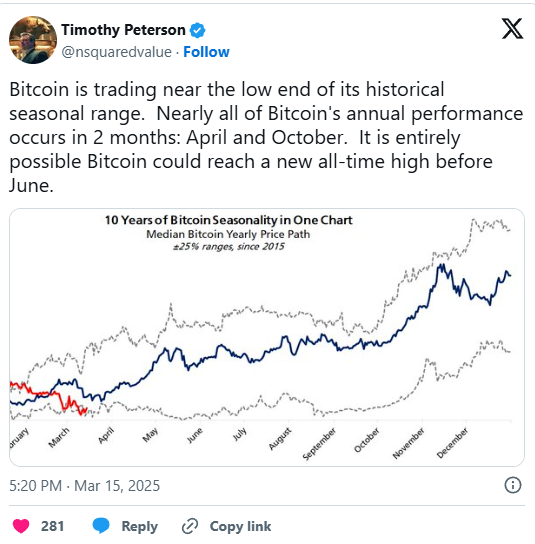Click the 281 likes count
The image size is (535, 544).
(x=52, y=526)
